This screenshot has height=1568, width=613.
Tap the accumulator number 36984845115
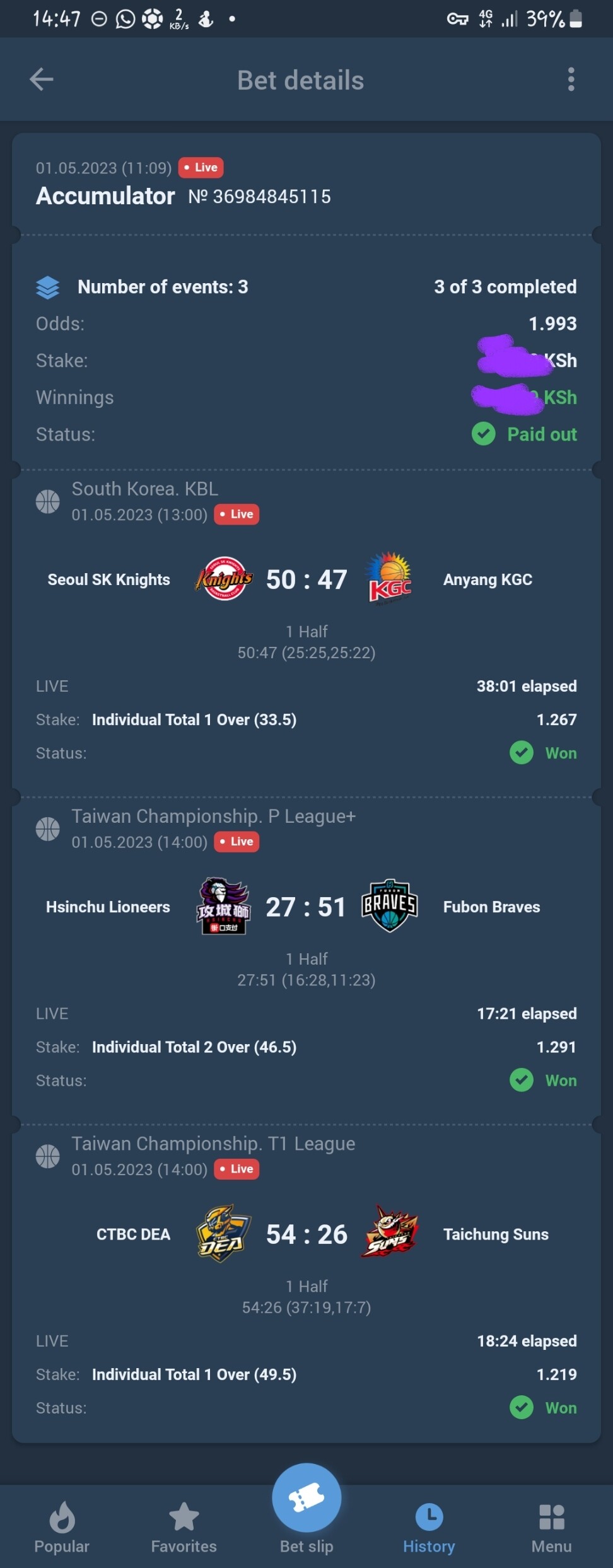point(259,197)
